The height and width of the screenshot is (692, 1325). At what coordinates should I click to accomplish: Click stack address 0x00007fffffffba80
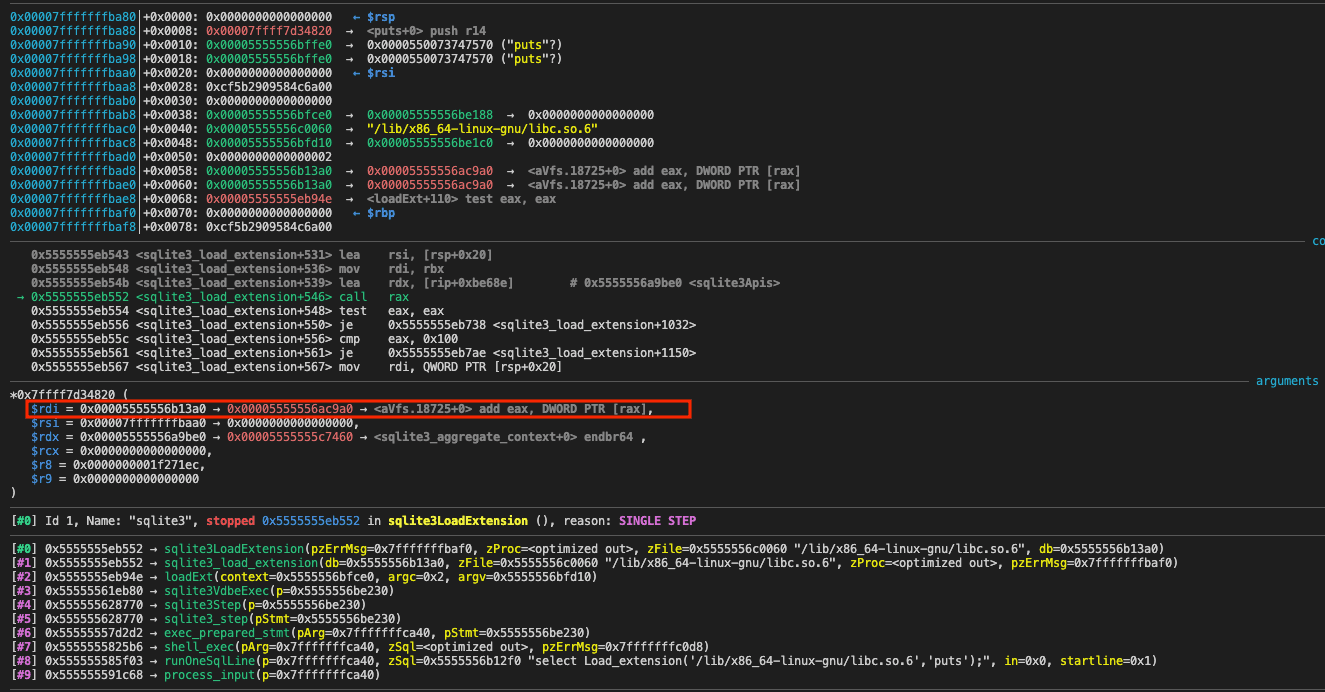point(72,17)
